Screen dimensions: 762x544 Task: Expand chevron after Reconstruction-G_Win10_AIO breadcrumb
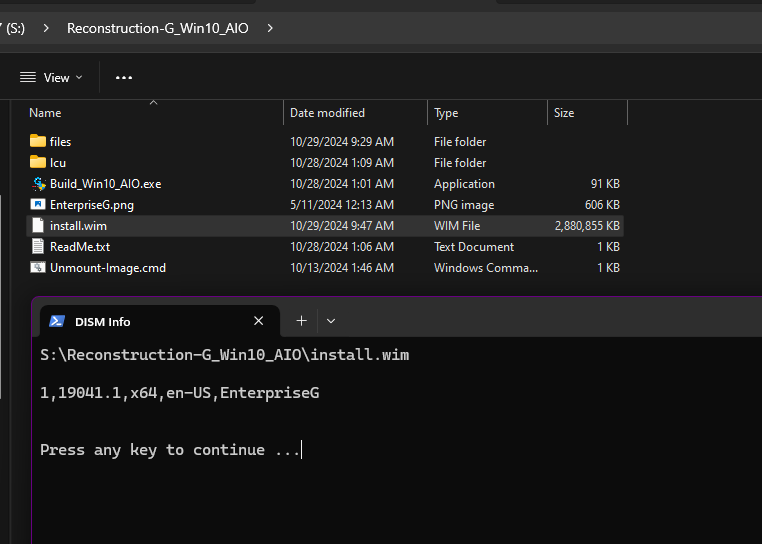tap(270, 28)
